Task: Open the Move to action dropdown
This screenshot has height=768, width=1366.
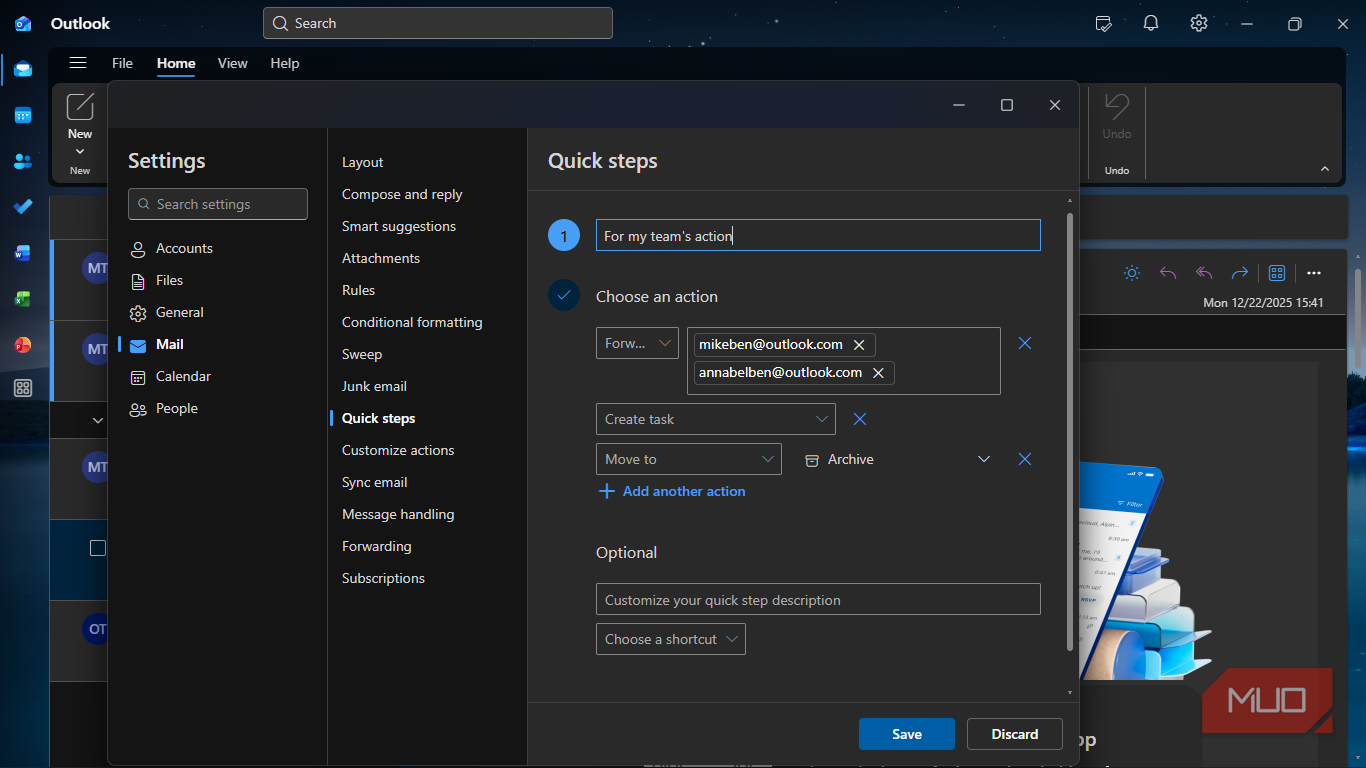Action: click(689, 459)
